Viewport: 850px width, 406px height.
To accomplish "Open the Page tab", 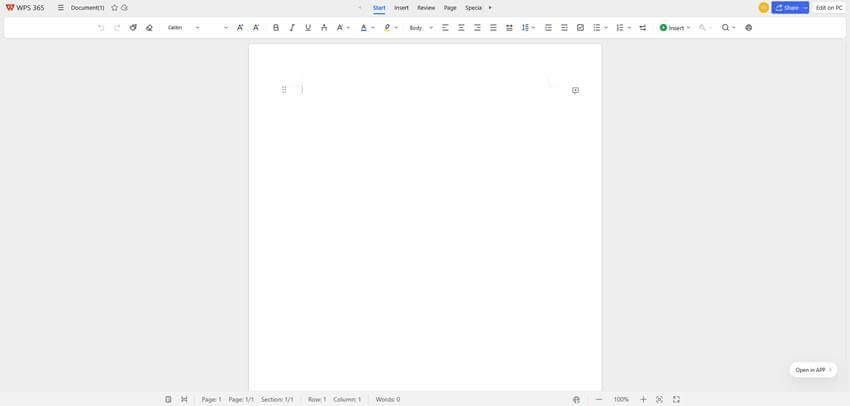I will pos(450,8).
